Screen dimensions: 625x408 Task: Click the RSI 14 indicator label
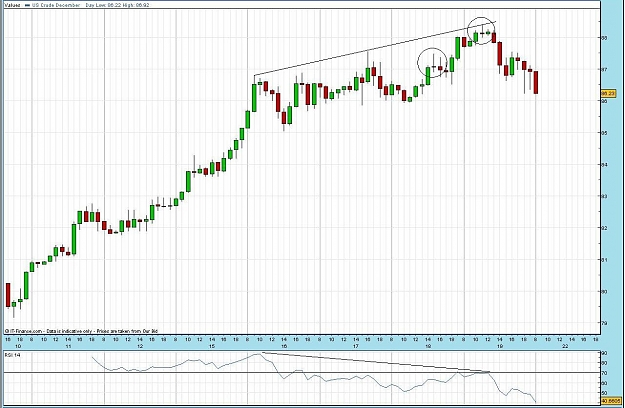[x=12, y=355]
